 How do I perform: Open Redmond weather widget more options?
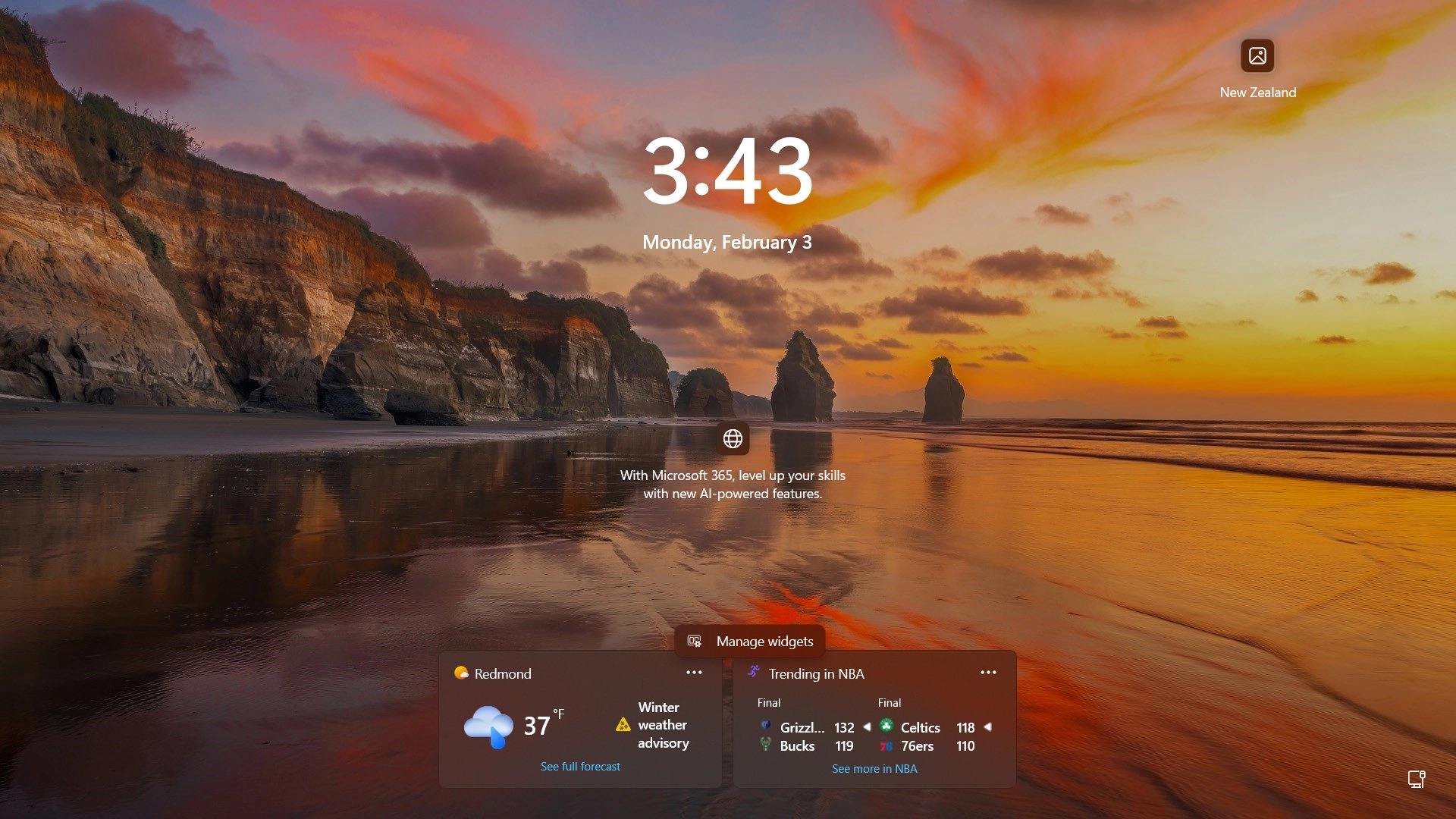pos(694,673)
